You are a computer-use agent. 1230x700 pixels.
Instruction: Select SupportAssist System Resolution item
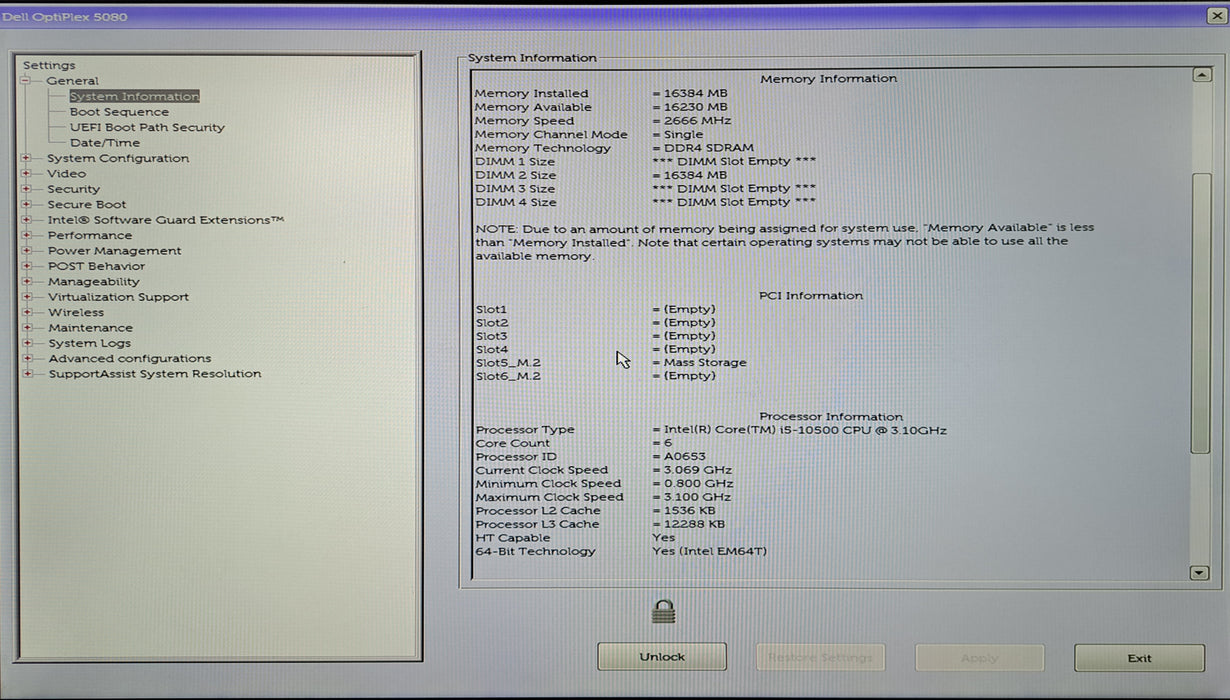pos(155,374)
